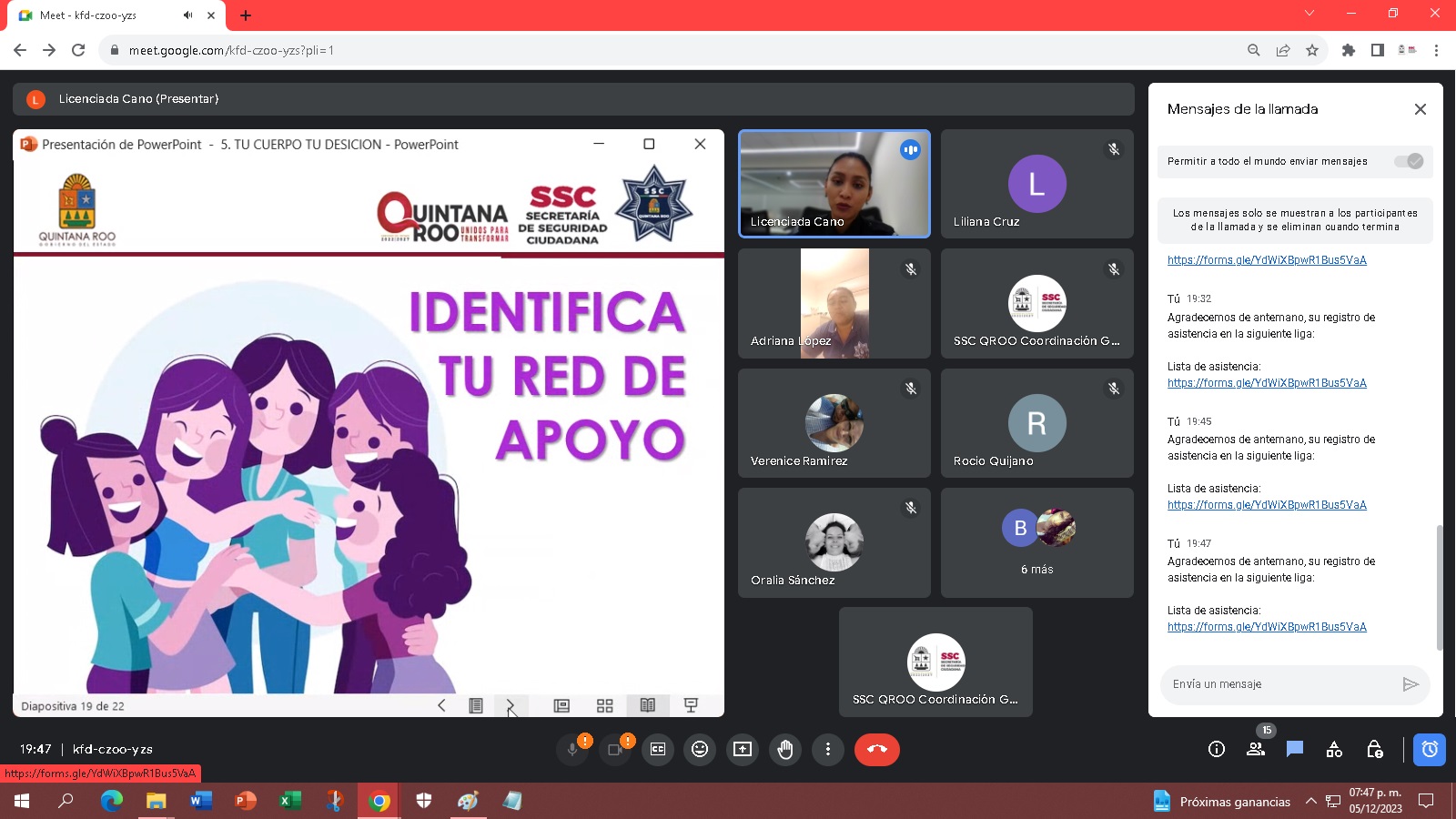This screenshot has height=819, width=1456.
Task: Open the forms.gle link under 19:45 message
Action: (1267, 505)
